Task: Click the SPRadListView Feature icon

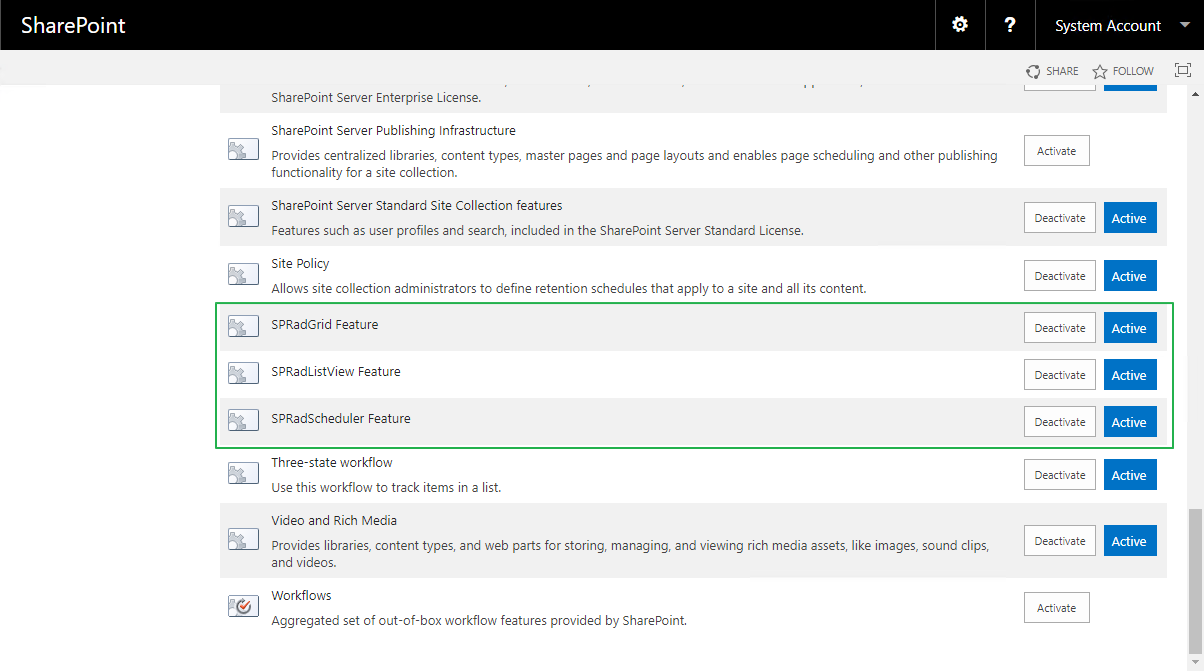Action: (243, 374)
